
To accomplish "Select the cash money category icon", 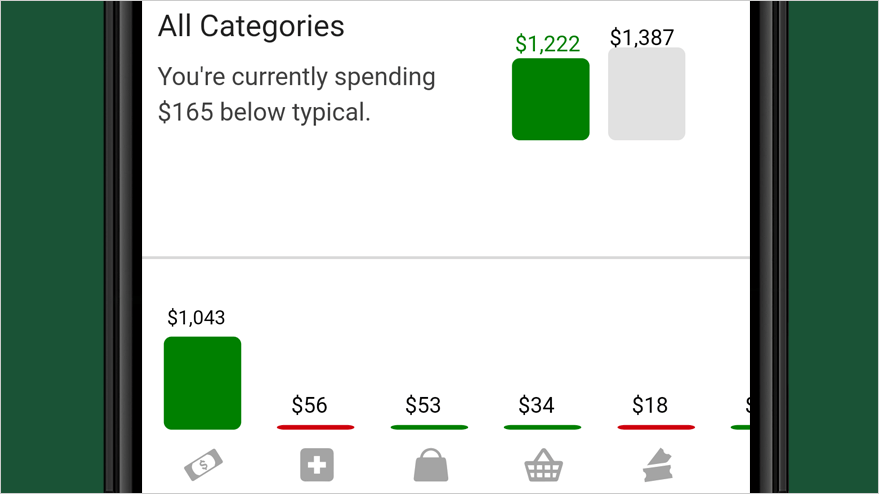I will click(x=203, y=465).
